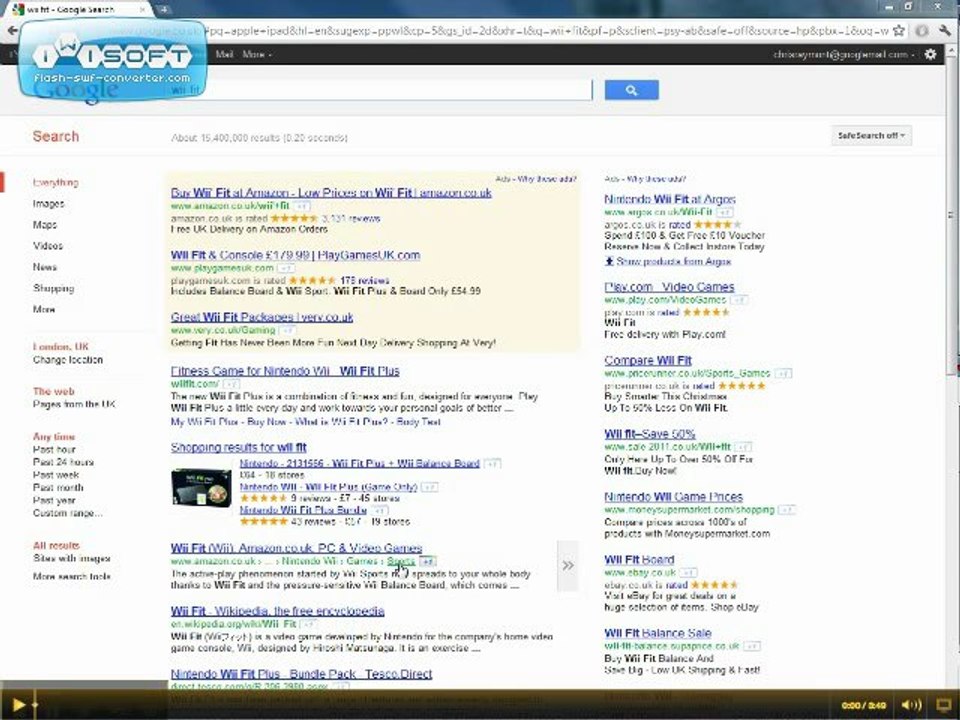Viewport: 960px width, 720px height.
Task: Click the Wii Fit product thumbnail
Action: pos(201,488)
